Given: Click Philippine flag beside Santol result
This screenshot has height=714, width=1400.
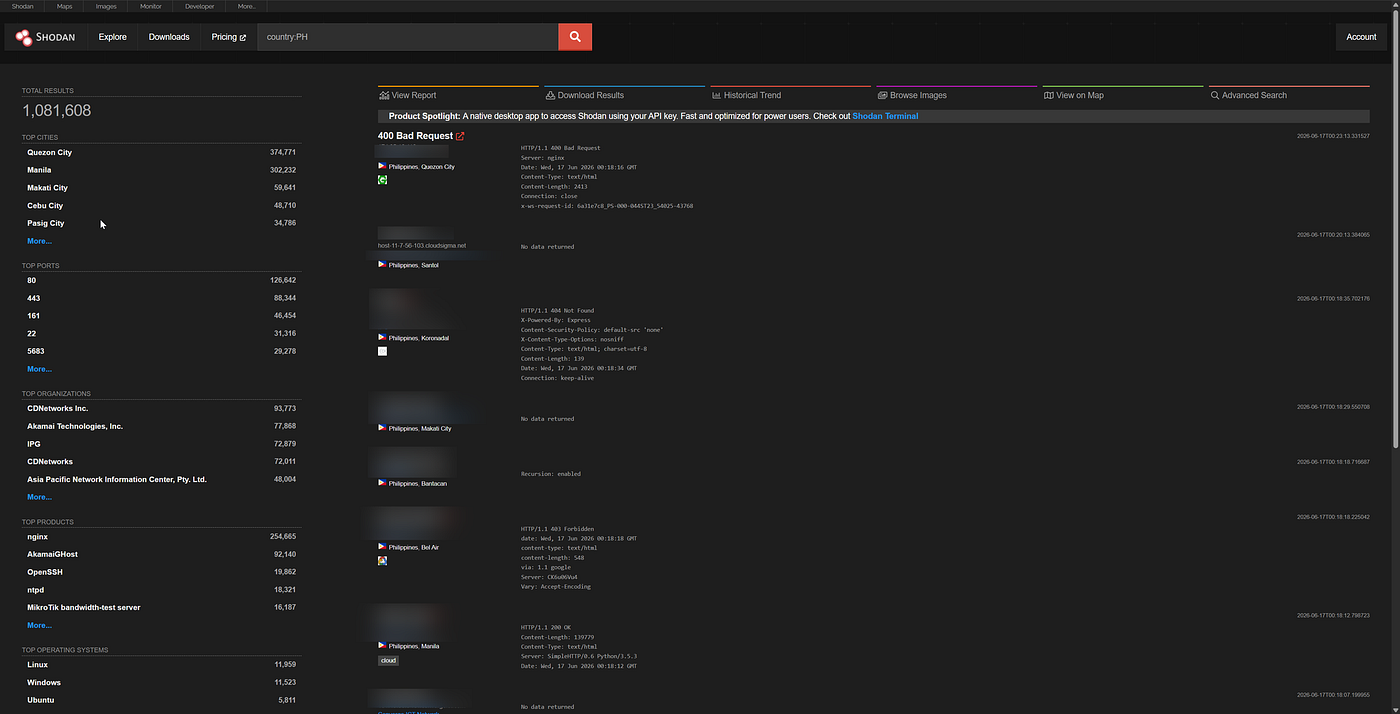Looking at the screenshot, I should click(382, 265).
